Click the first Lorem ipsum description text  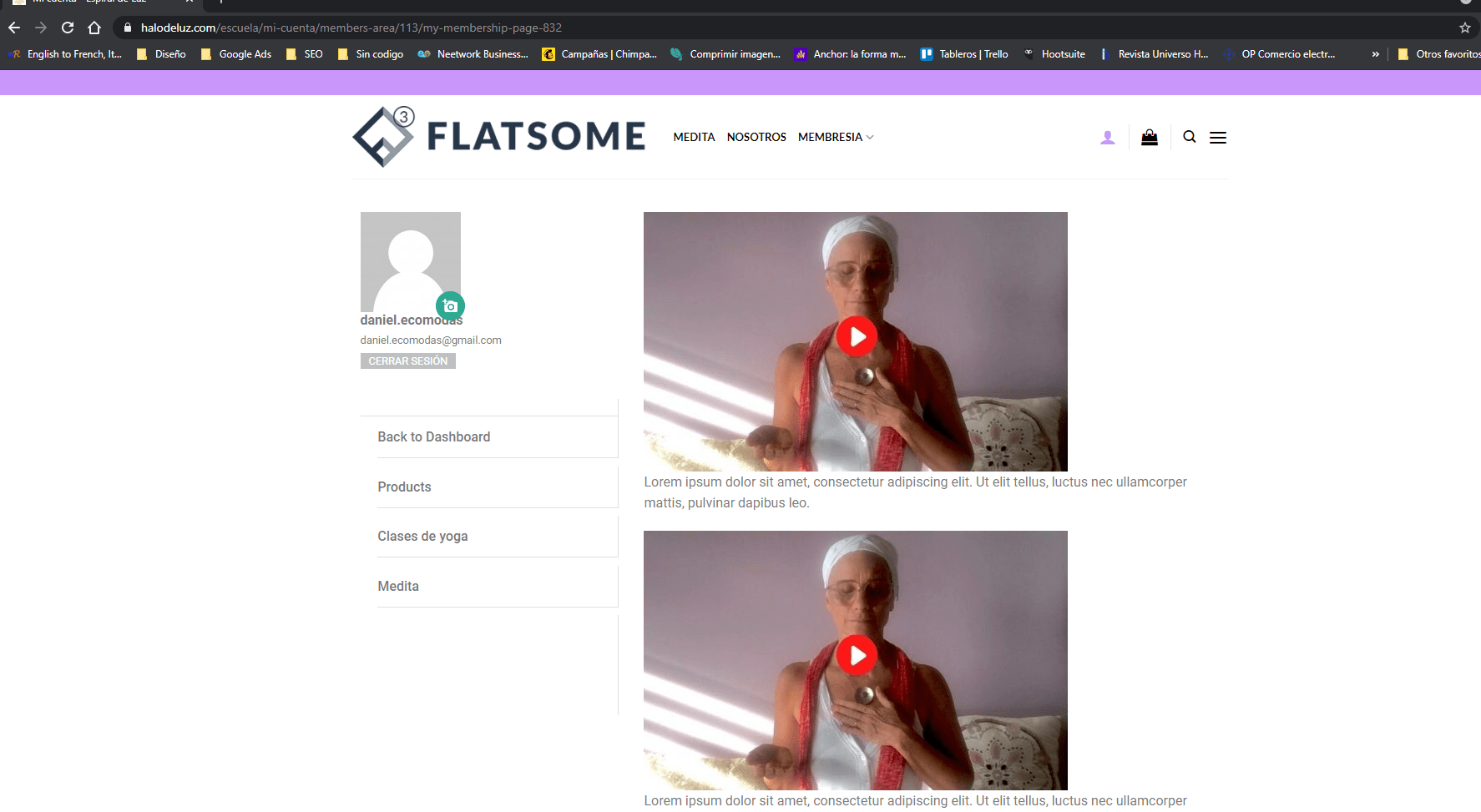click(915, 492)
